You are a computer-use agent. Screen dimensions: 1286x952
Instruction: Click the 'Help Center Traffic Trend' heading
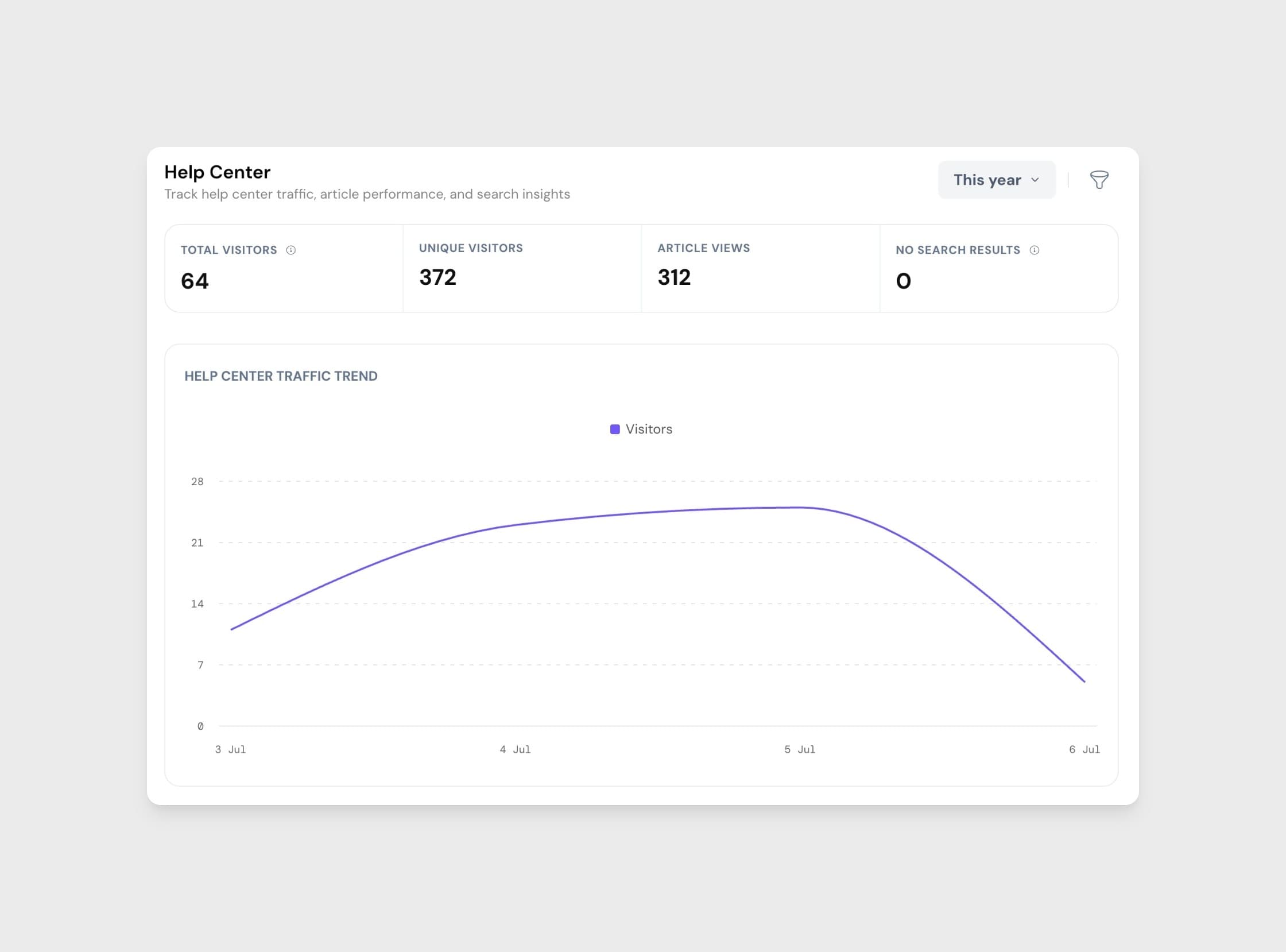coord(281,376)
